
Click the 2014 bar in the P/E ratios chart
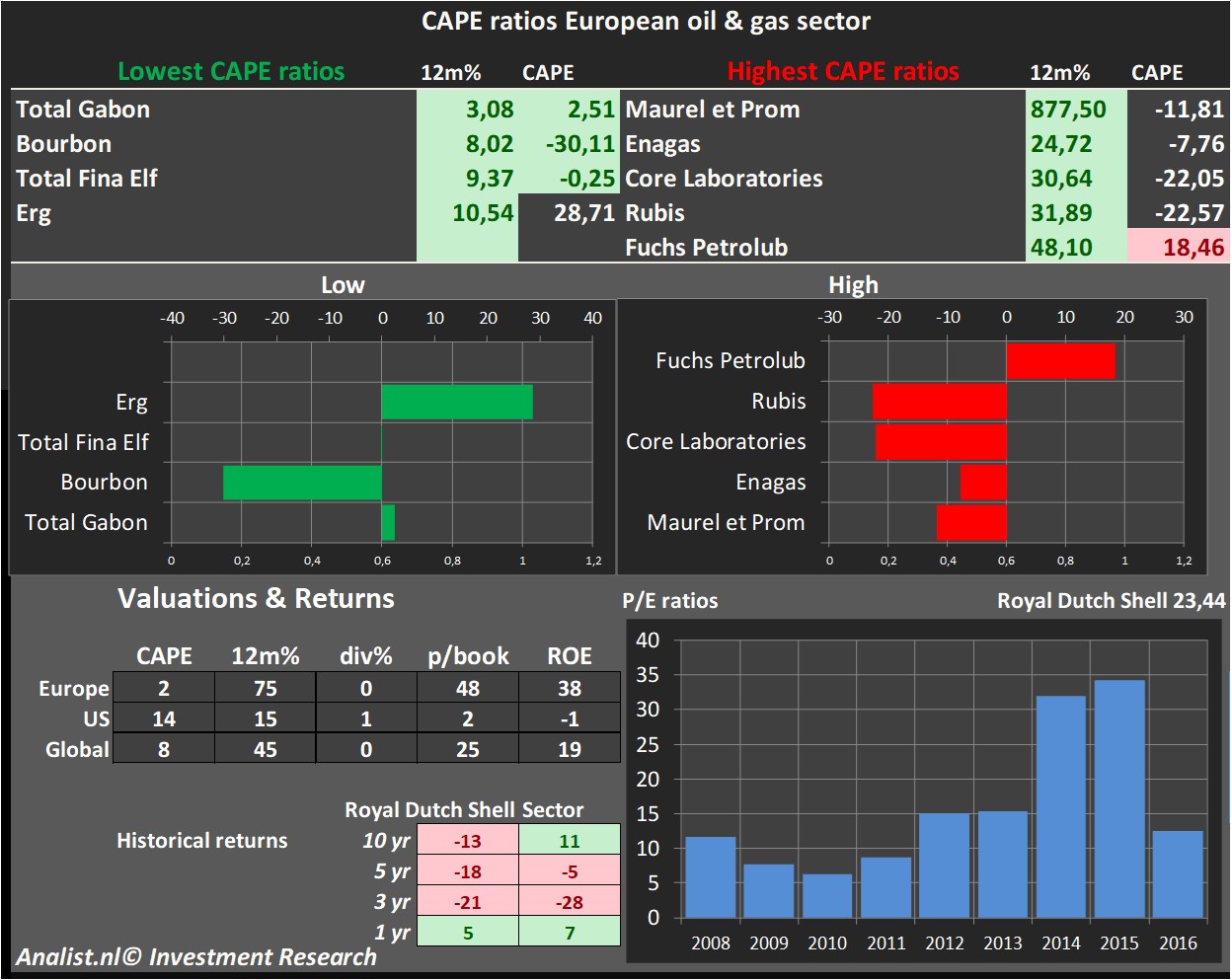[x=1061, y=807]
